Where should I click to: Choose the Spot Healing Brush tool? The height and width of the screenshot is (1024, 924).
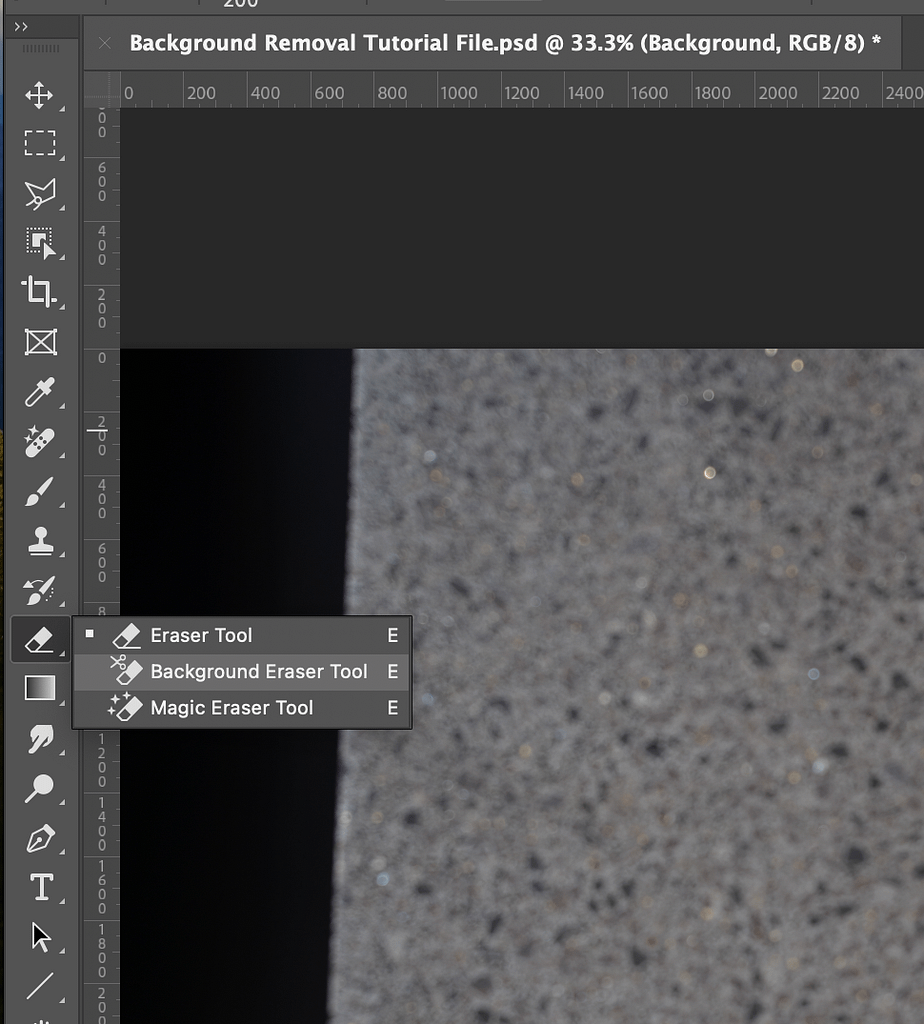click(39, 441)
